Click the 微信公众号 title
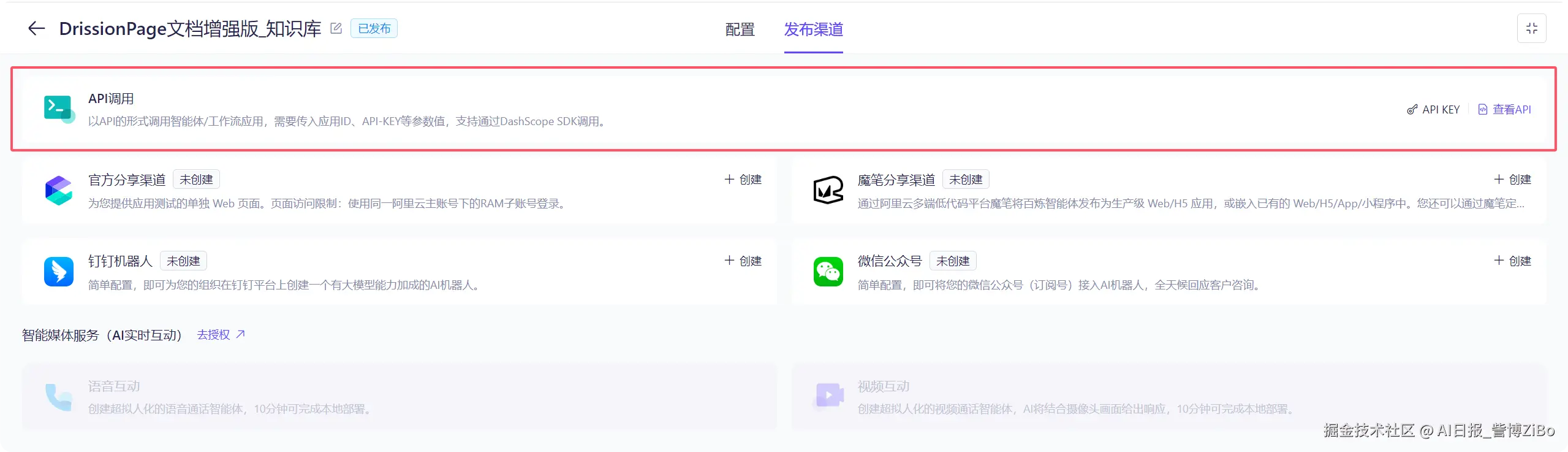Image resolution: width=1568 pixels, height=452 pixels. click(x=890, y=261)
